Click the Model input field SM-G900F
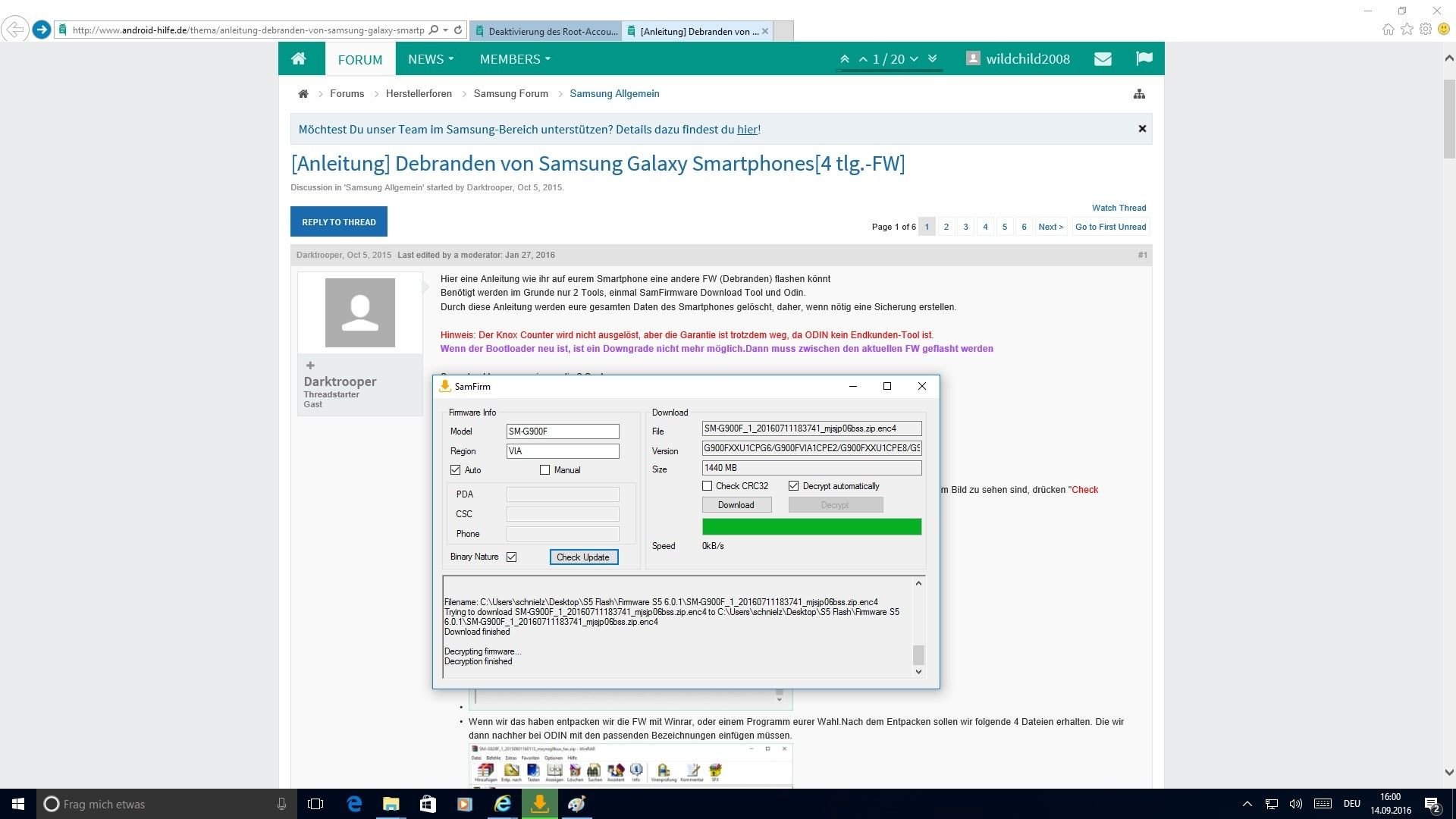The width and height of the screenshot is (1456, 819). pos(563,431)
